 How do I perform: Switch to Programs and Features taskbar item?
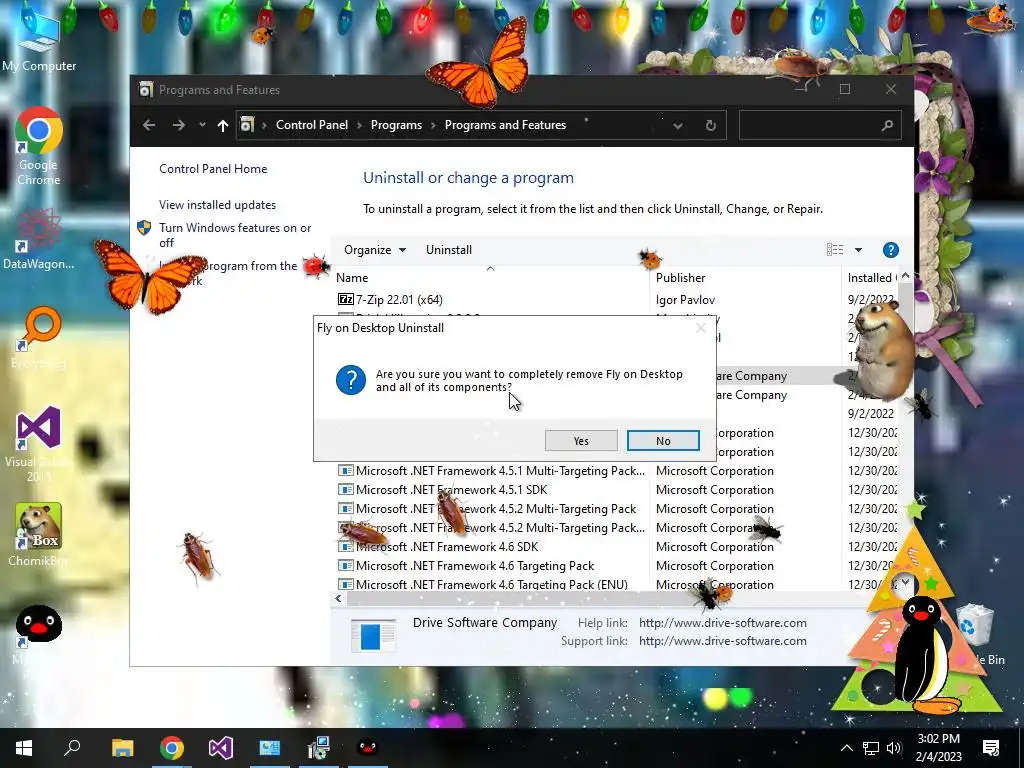click(x=319, y=748)
